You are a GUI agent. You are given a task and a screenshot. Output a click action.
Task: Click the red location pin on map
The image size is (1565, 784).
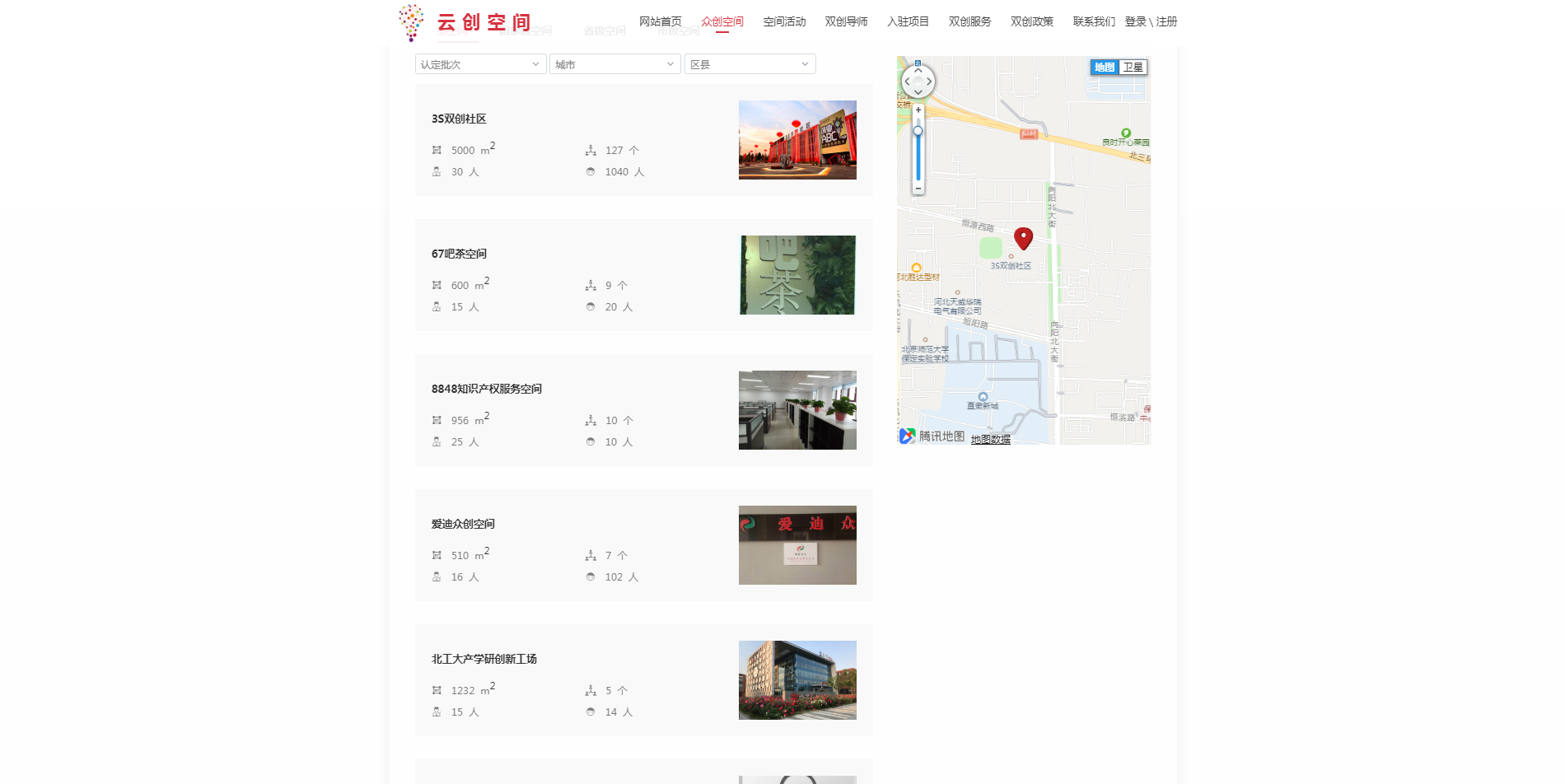[1023, 237]
